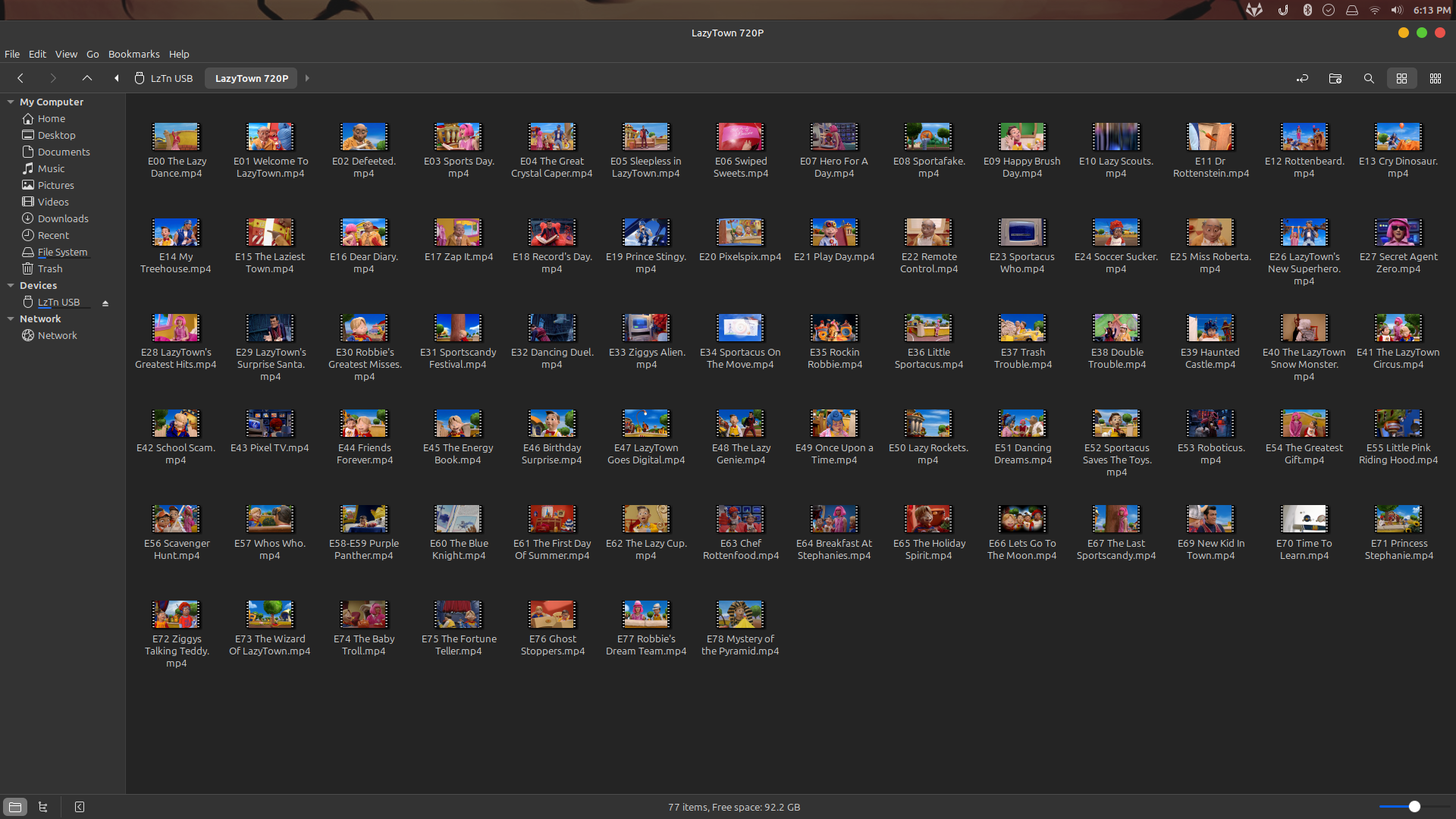Eject the LzTn USB device
The image size is (1456, 819).
(x=105, y=303)
